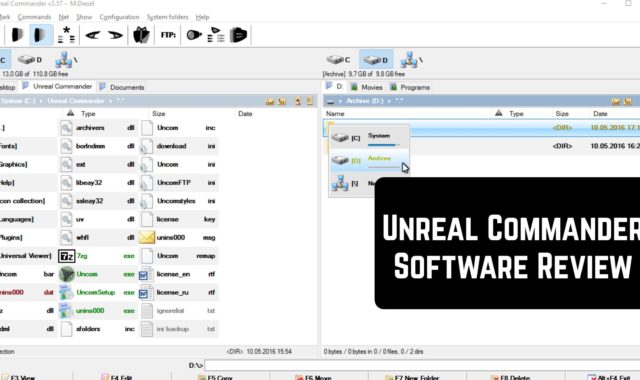Click the gift box toolbar icon
This screenshot has height=380, width=640.
coord(141,35)
